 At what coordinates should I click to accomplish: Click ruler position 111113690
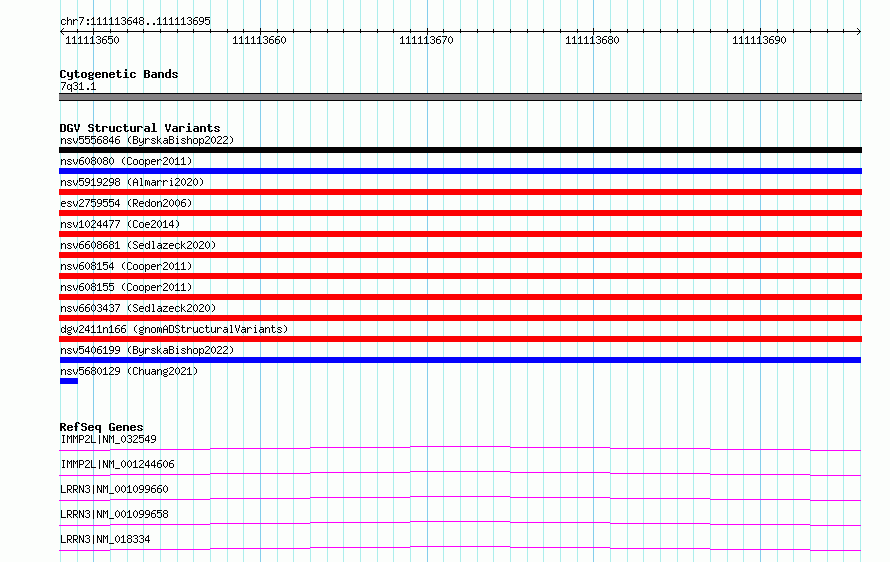point(759,40)
